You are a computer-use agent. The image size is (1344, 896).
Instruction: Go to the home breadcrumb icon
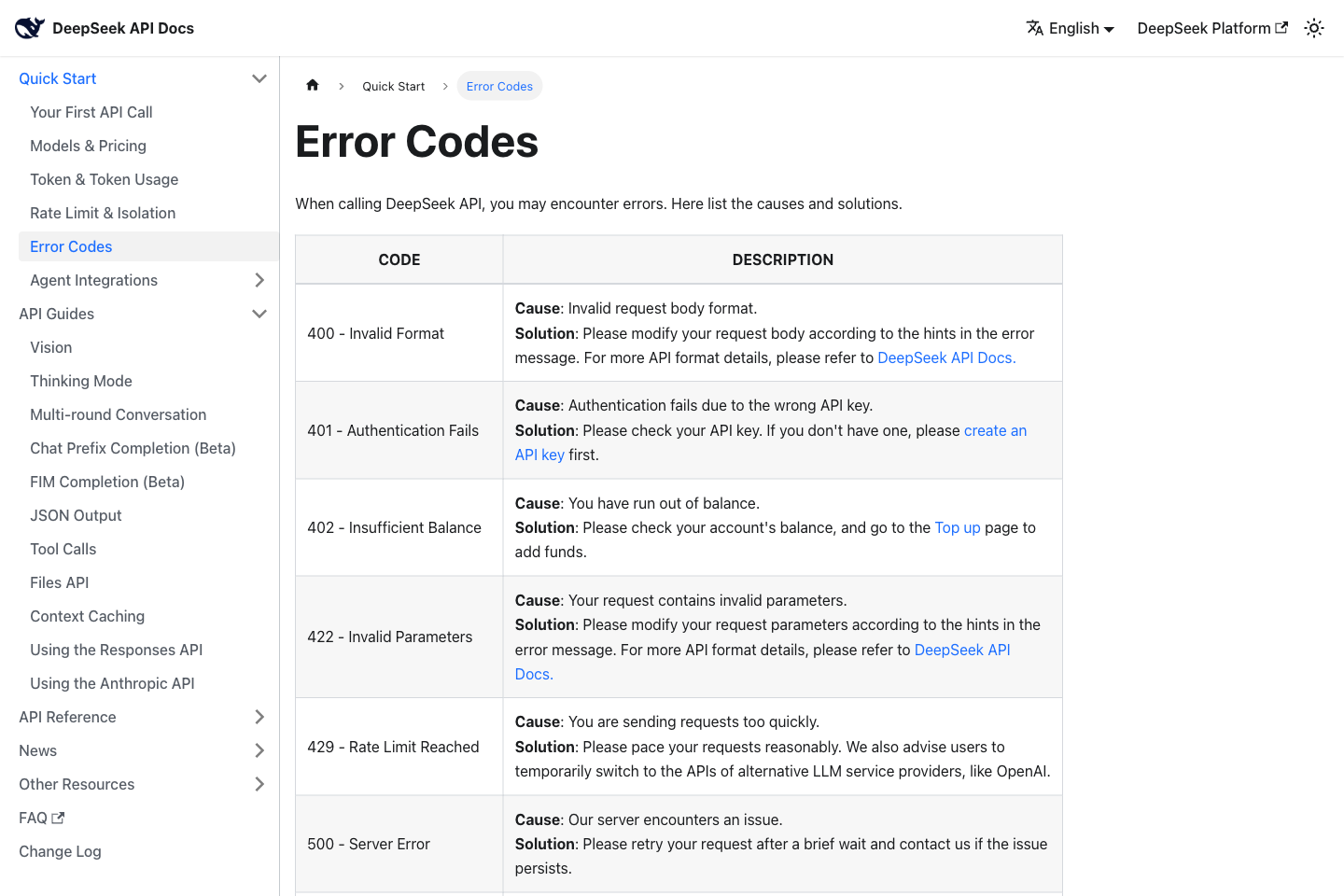tap(313, 85)
